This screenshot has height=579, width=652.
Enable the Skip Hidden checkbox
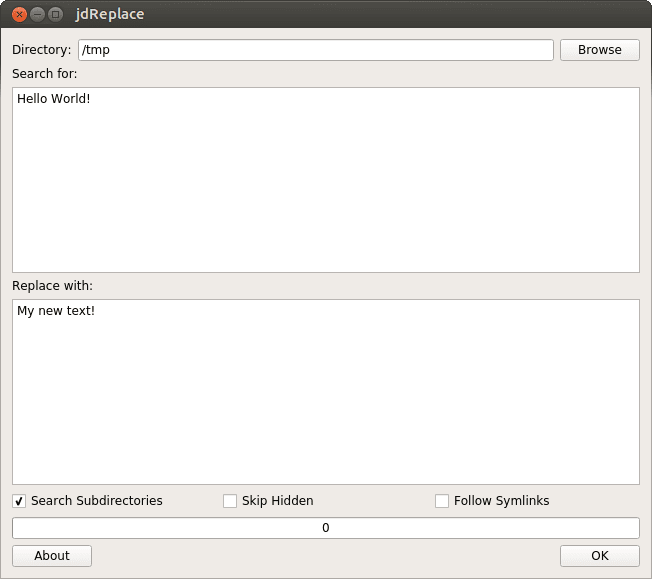(x=230, y=501)
